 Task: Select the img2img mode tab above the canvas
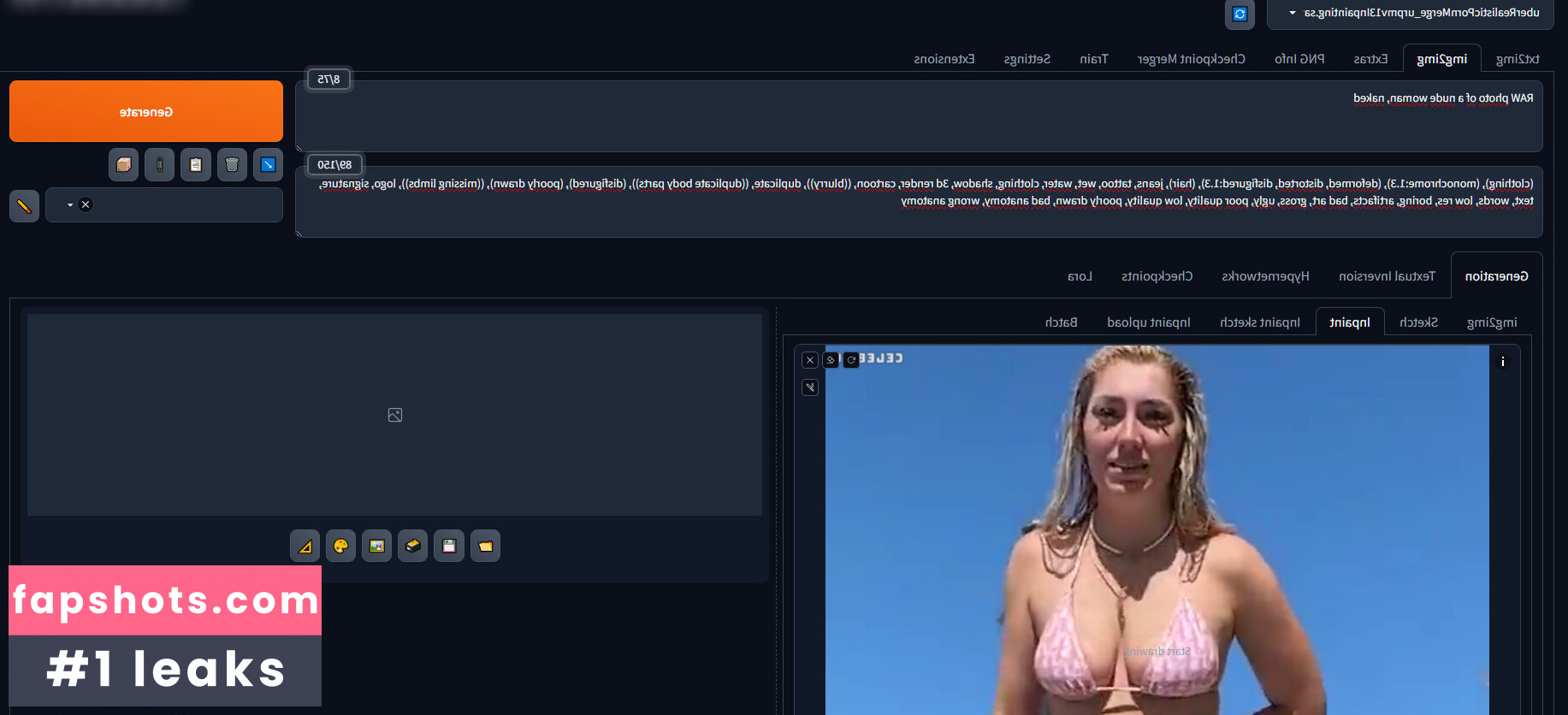[1492, 322]
